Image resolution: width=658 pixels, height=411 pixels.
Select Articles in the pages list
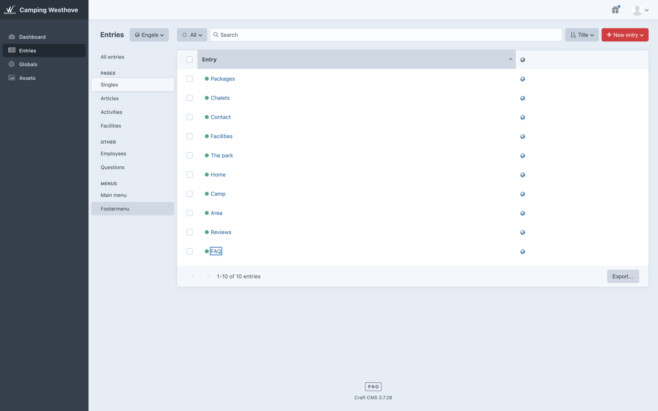pos(110,98)
